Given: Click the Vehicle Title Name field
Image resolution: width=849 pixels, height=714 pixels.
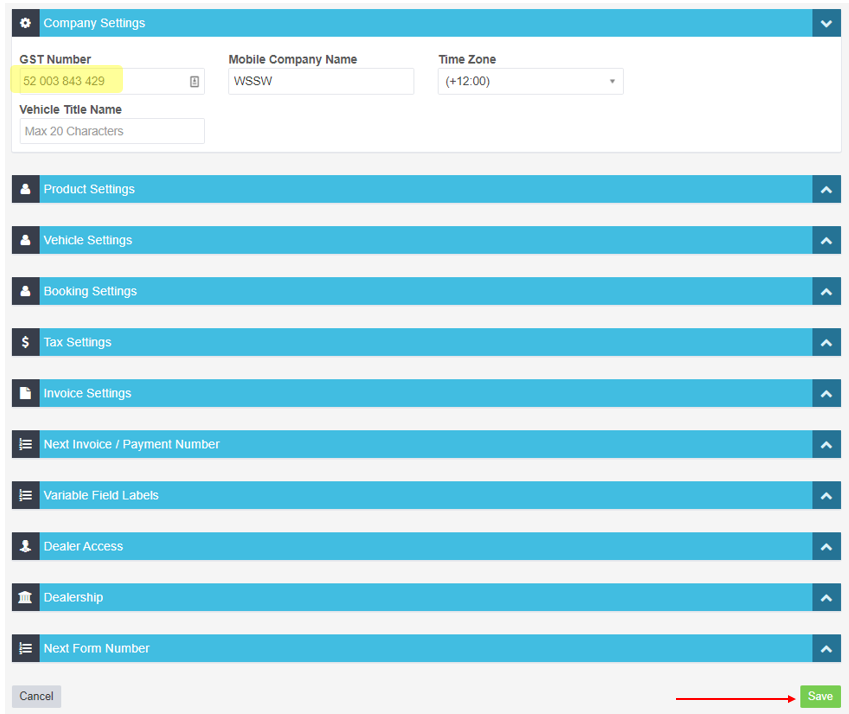Looking at the screenshot, I should pyautogui.click(x=112, y=131).
